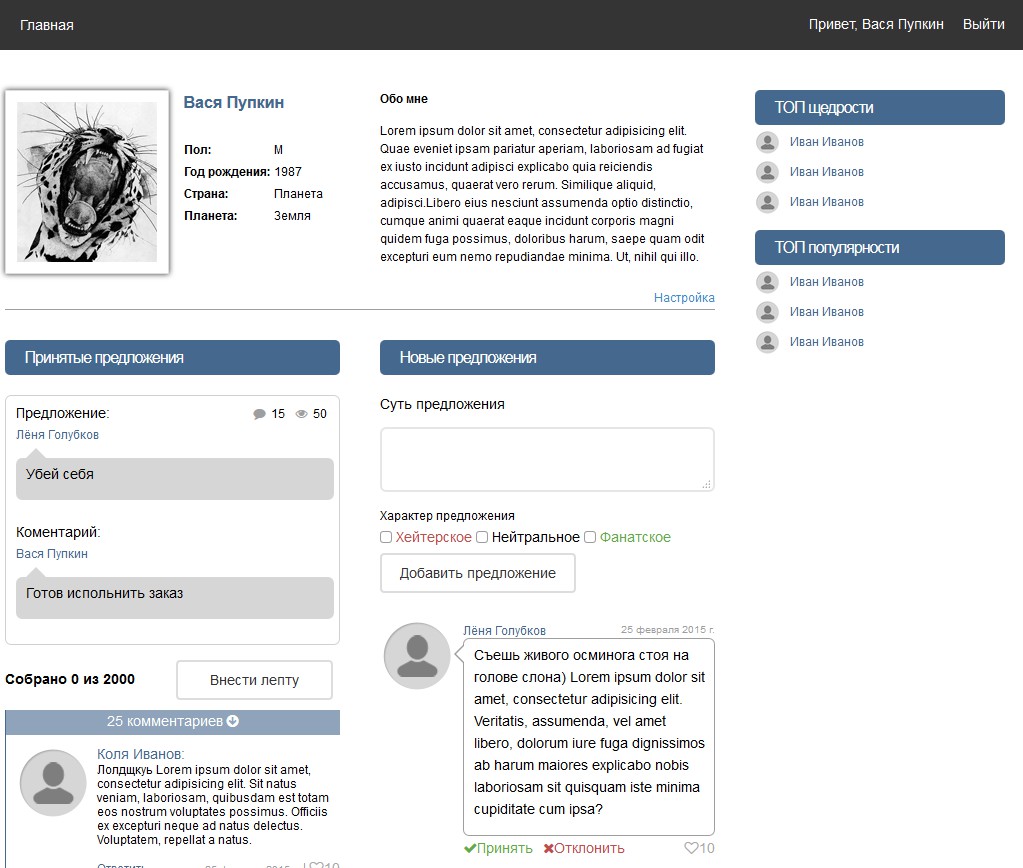Tick the Нейтральное checkbox
Viewport: 1023px width, 868px height.
pos(482,537)
